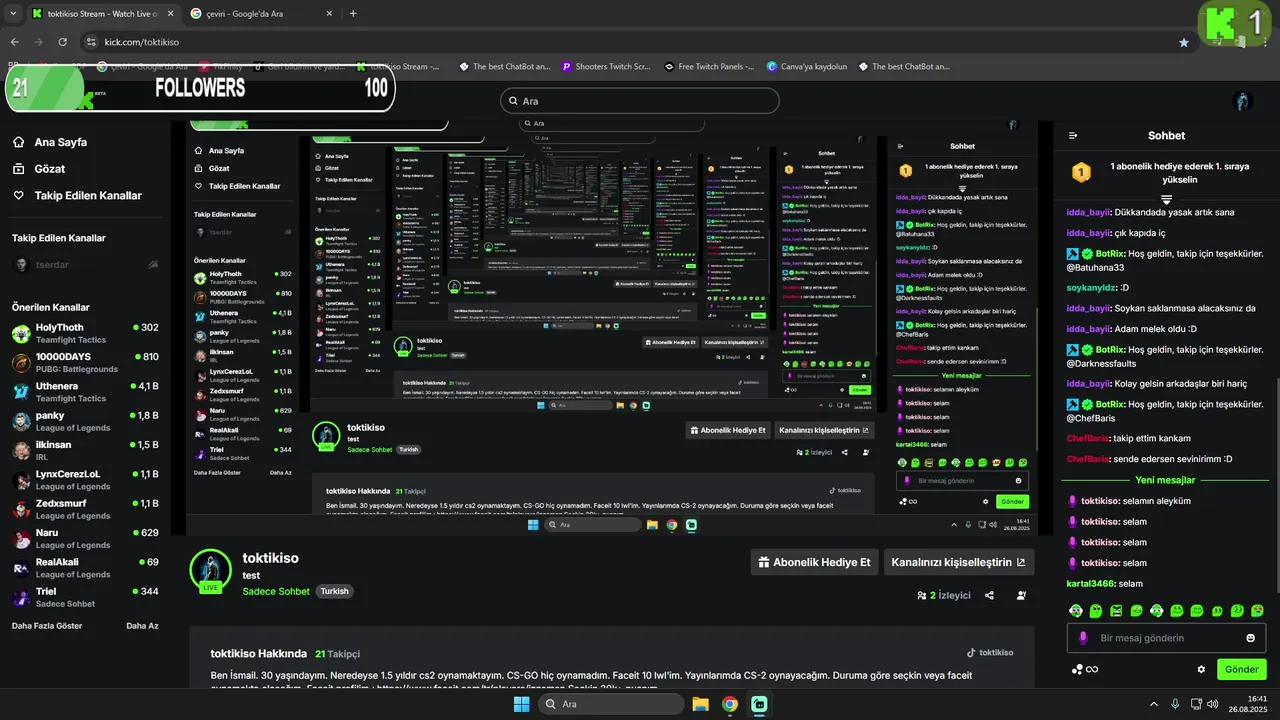Image resolution: width=1280 pixels, height=720 pixels.
Task: Click the taskbar search box labelled Ara
Action: [611, 704]
